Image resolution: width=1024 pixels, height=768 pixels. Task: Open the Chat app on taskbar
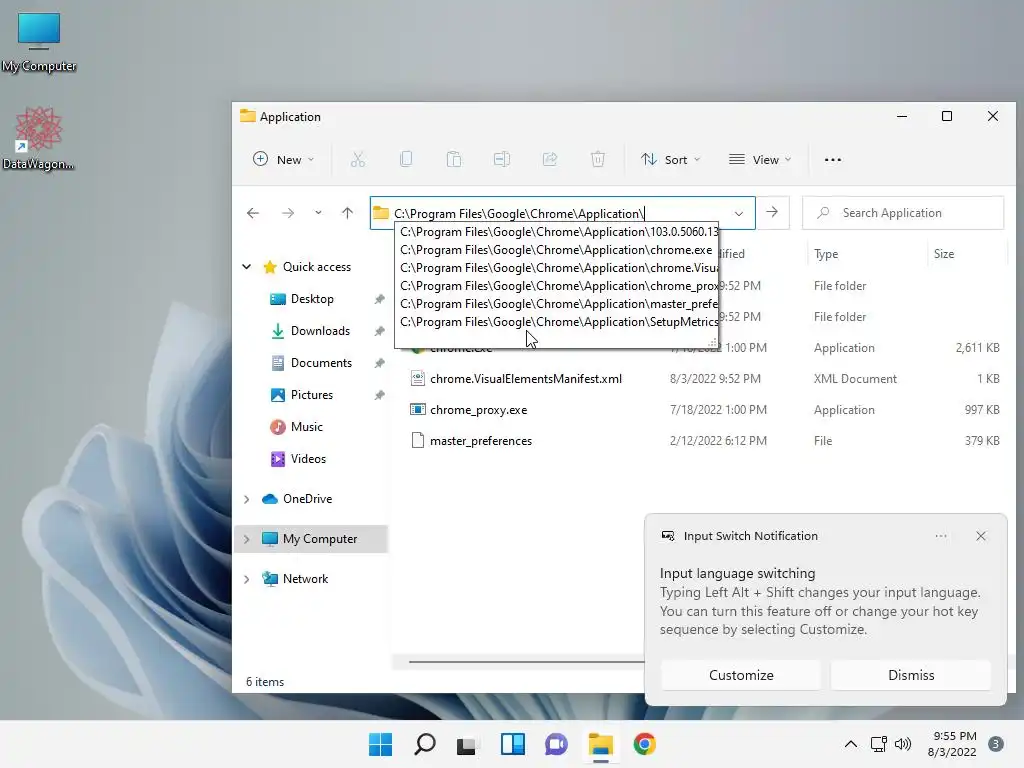tap(556, 744)
